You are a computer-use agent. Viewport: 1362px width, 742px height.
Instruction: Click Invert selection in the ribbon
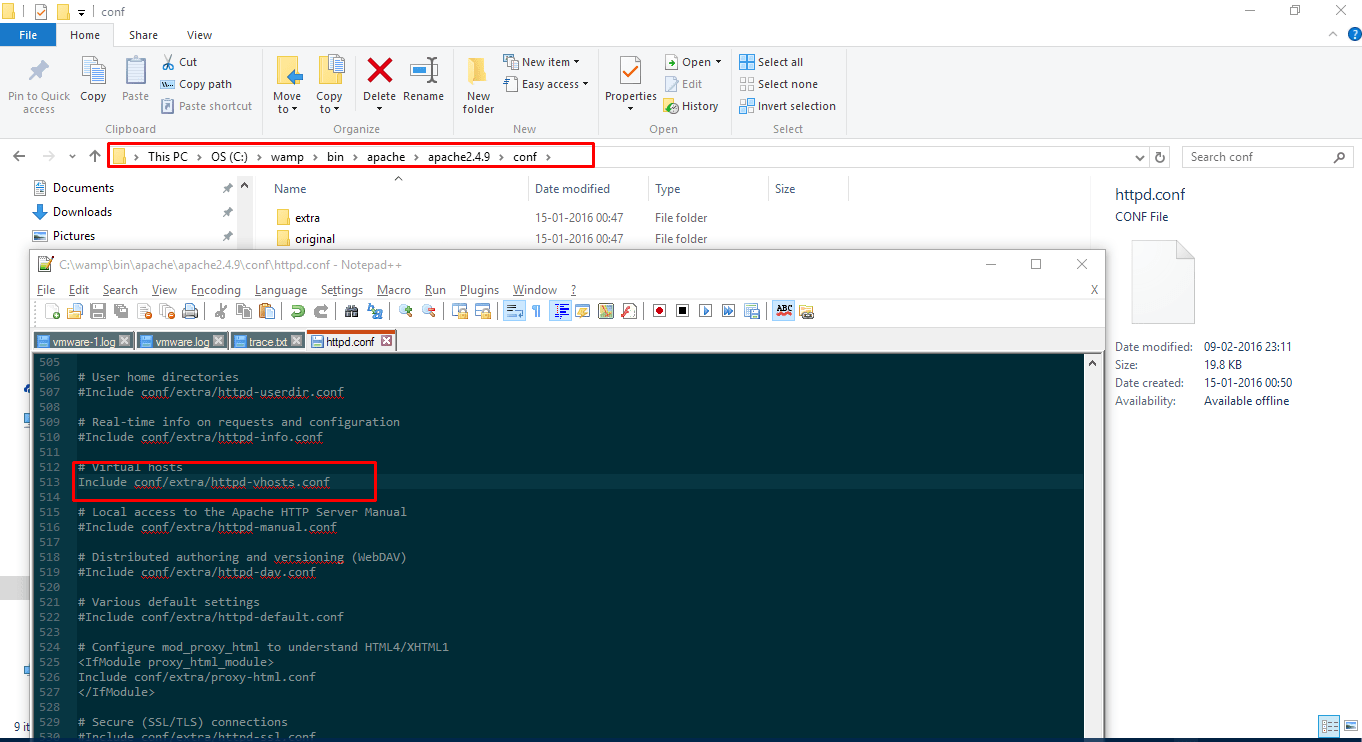point(787,106)
